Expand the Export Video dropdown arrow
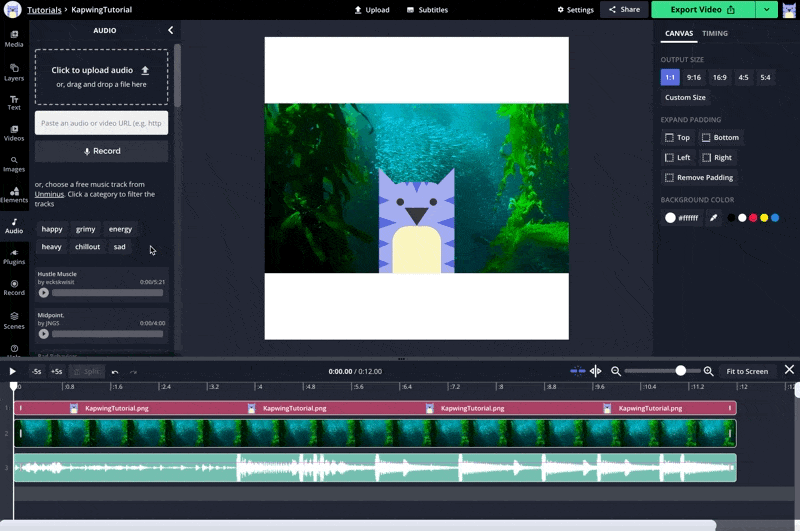The width and height of the screenshot is (800, 531). (766, 10)
